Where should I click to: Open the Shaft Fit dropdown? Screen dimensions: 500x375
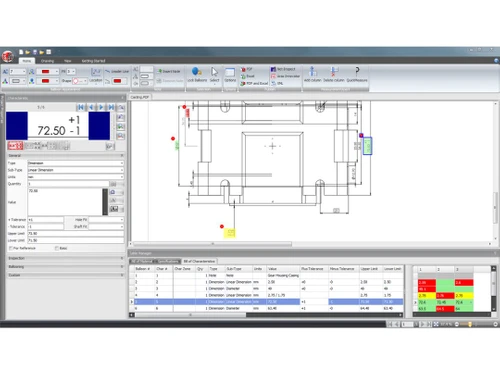(106, 227)
